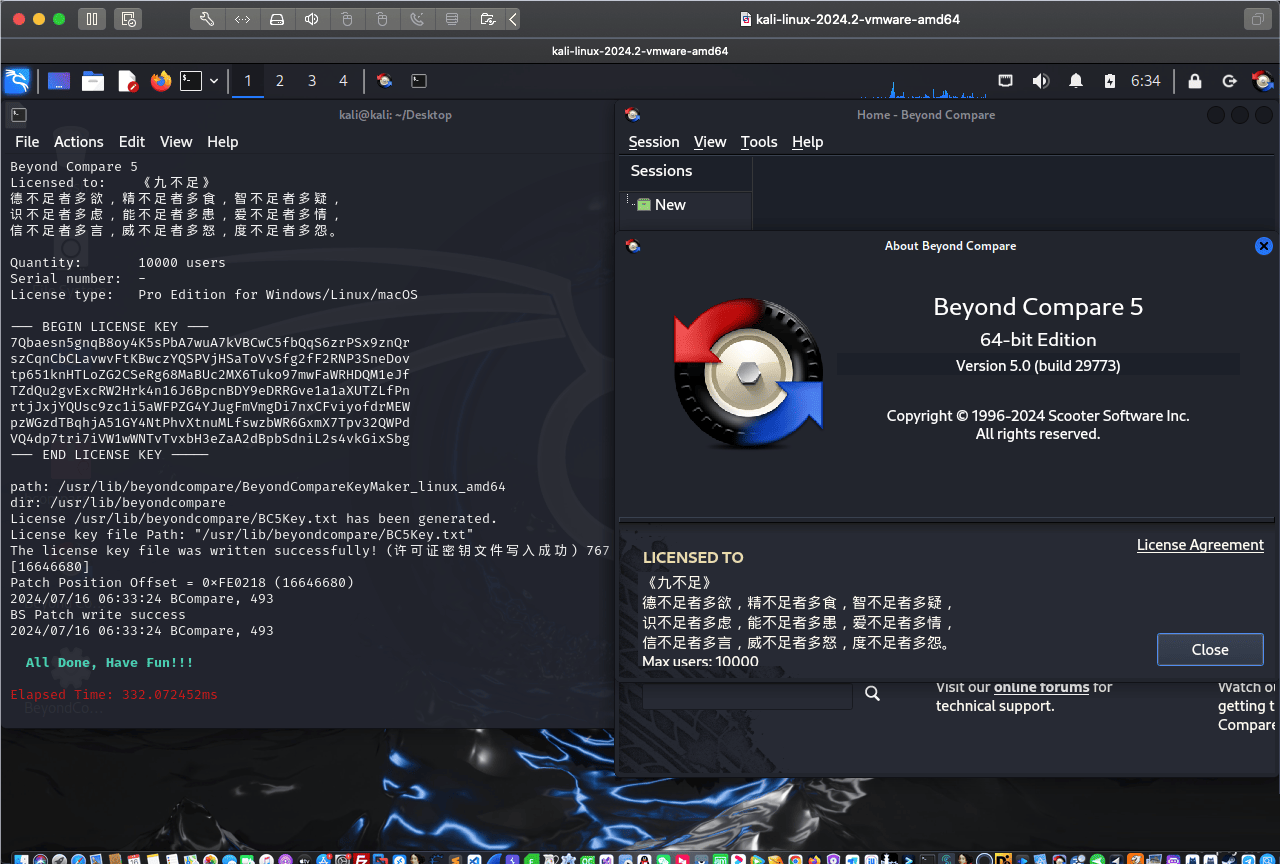Click 'All Done, Have Fun!!!' terminal line
Screen dimensions: 1280x864
pos(110,663)
